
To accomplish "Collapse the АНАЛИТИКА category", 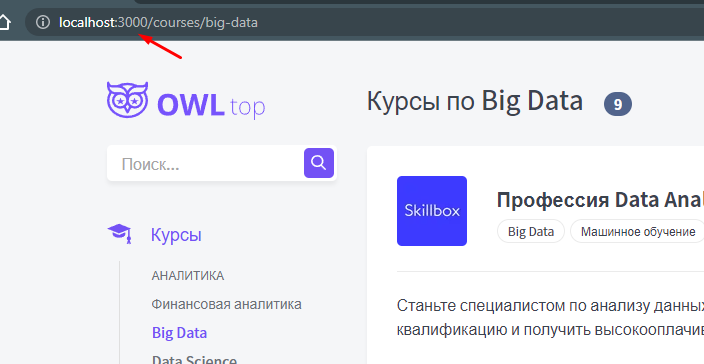I will (x=188, y=275).
